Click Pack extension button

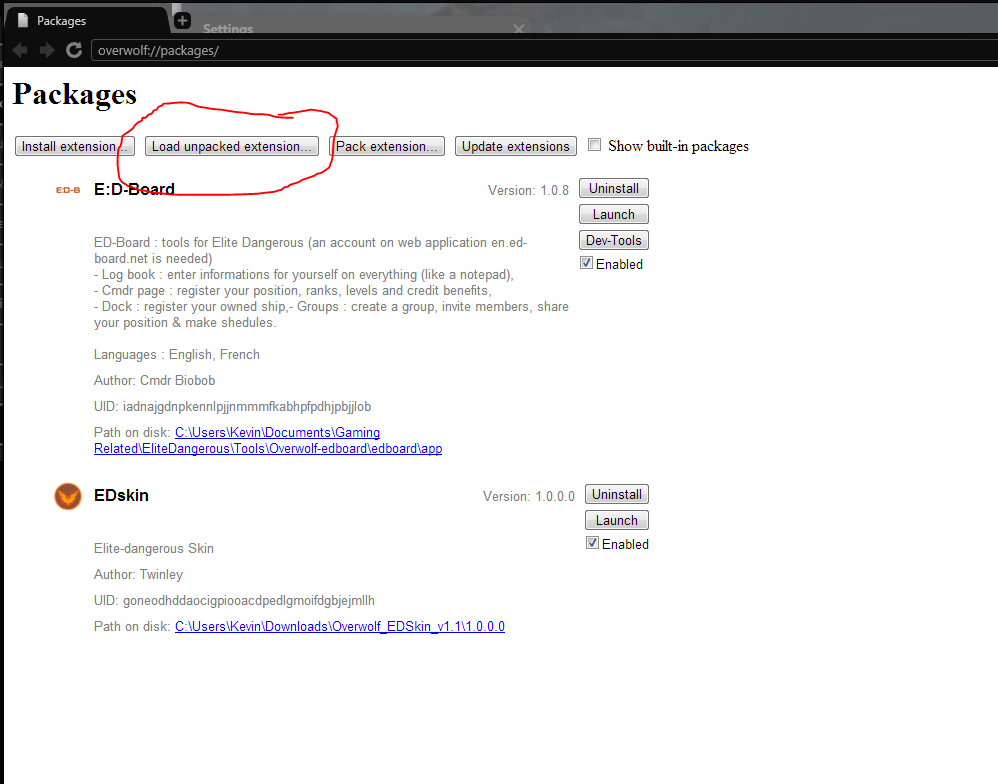click(x=387, y=146)
